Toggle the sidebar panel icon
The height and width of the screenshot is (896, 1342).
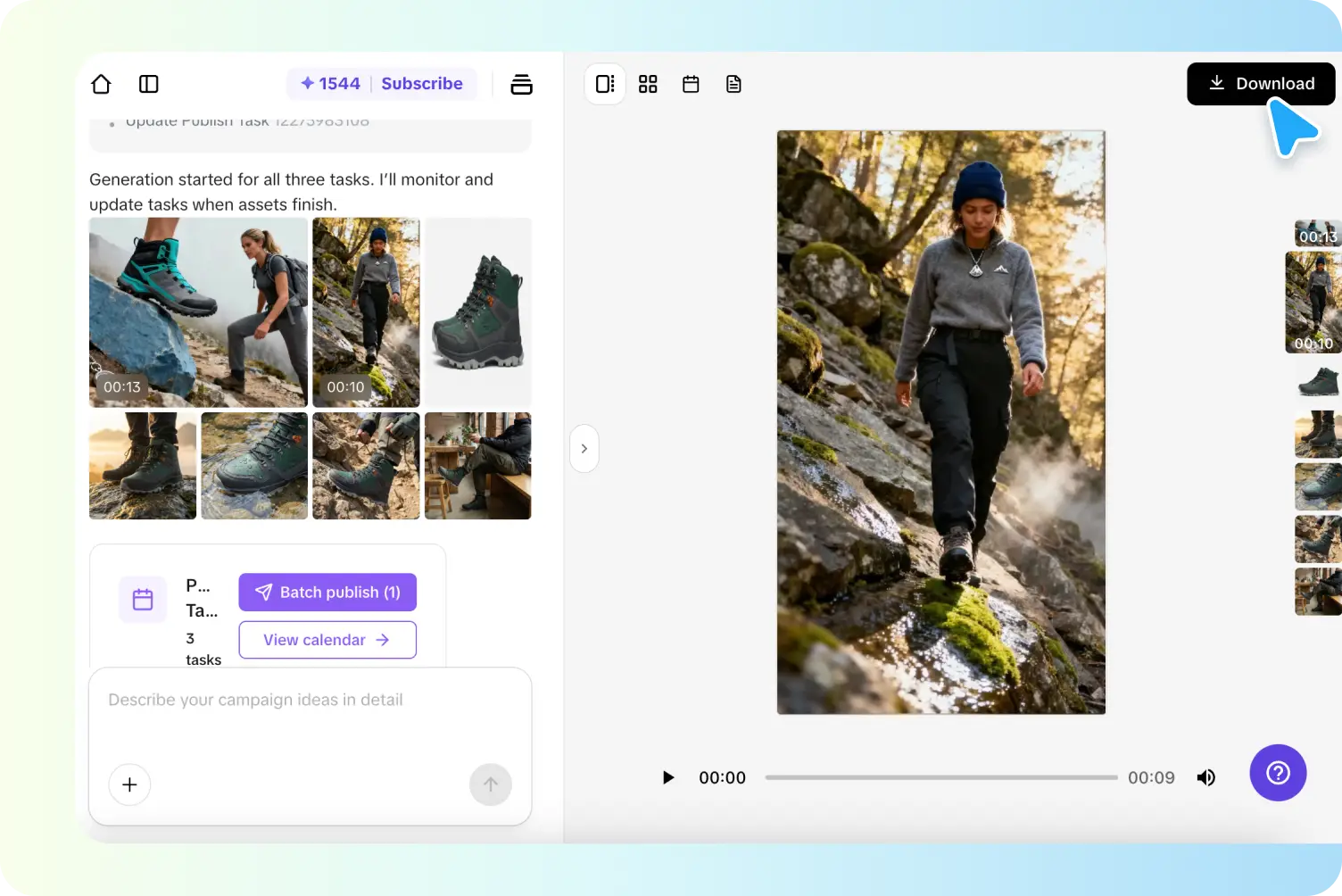pos(148,83)
